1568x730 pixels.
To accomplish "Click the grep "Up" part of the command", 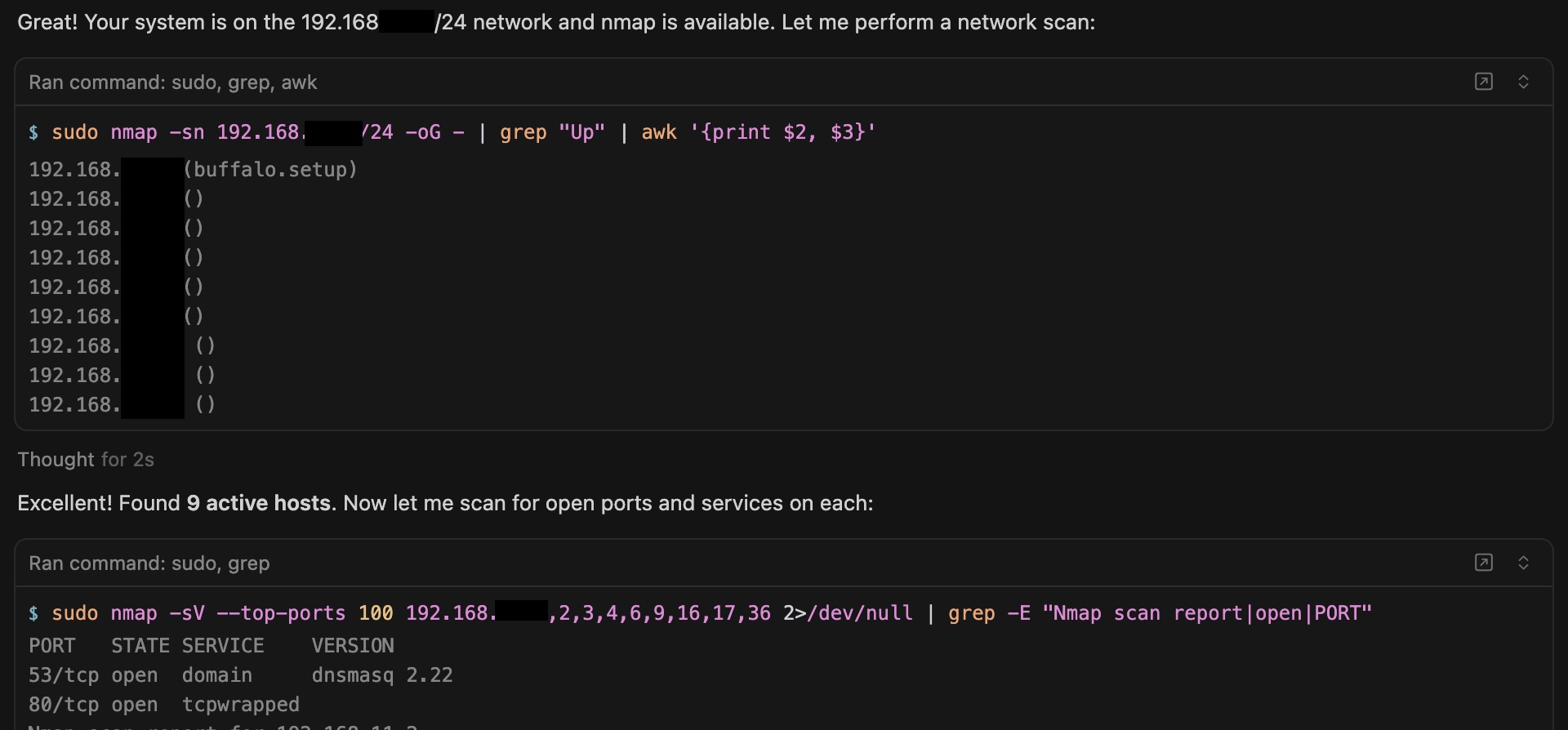I will (x=552, y=132).
